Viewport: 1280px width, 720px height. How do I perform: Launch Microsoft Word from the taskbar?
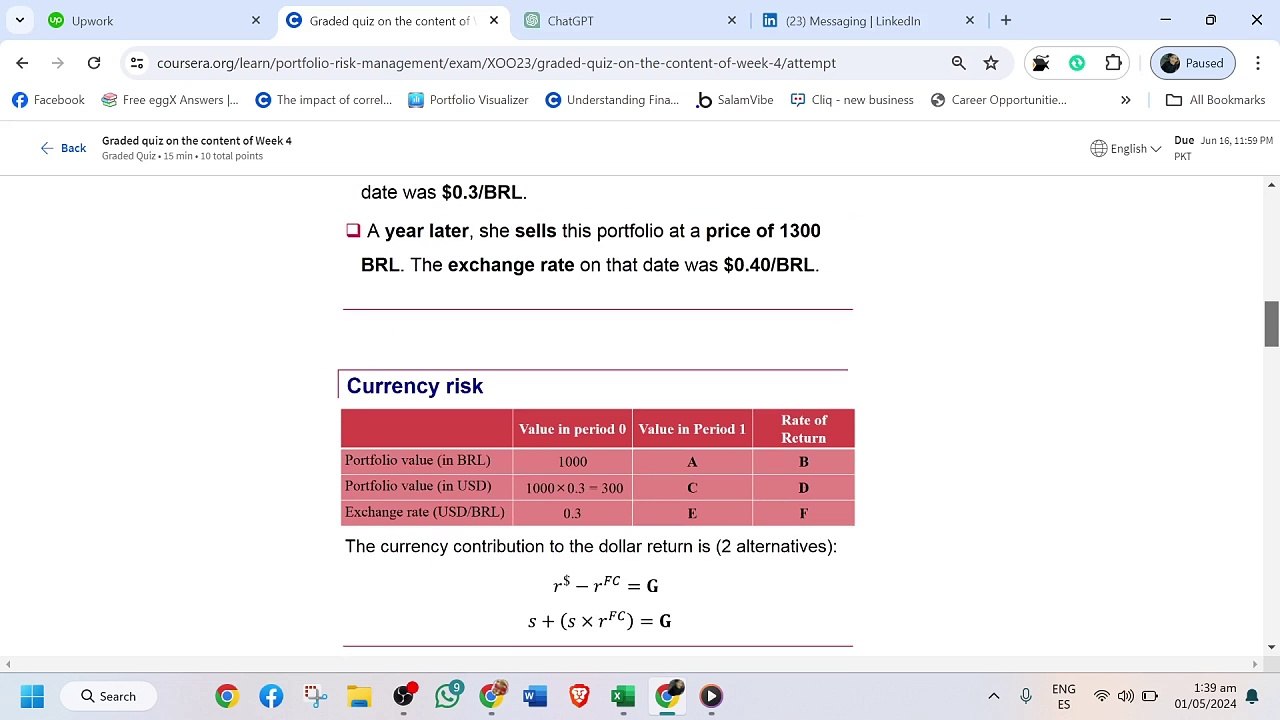pos(535,696)
